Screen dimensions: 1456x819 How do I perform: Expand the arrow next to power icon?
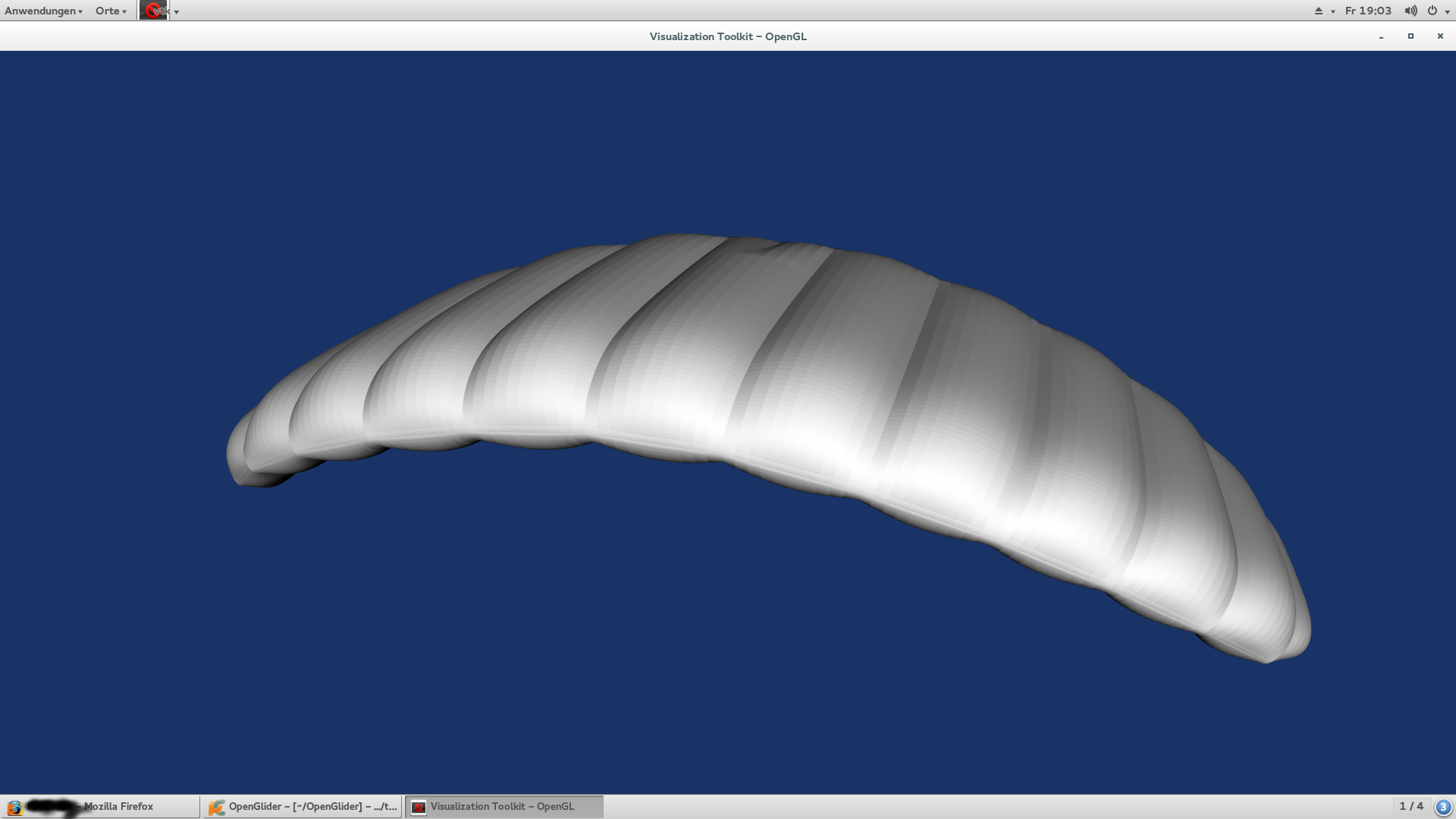1448,11
